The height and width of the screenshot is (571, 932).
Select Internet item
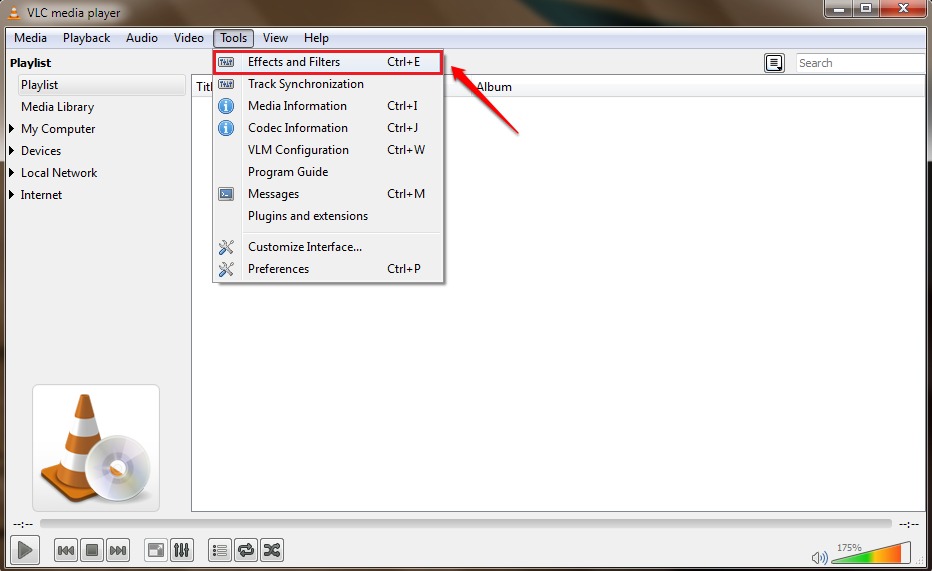coord(41,195)
